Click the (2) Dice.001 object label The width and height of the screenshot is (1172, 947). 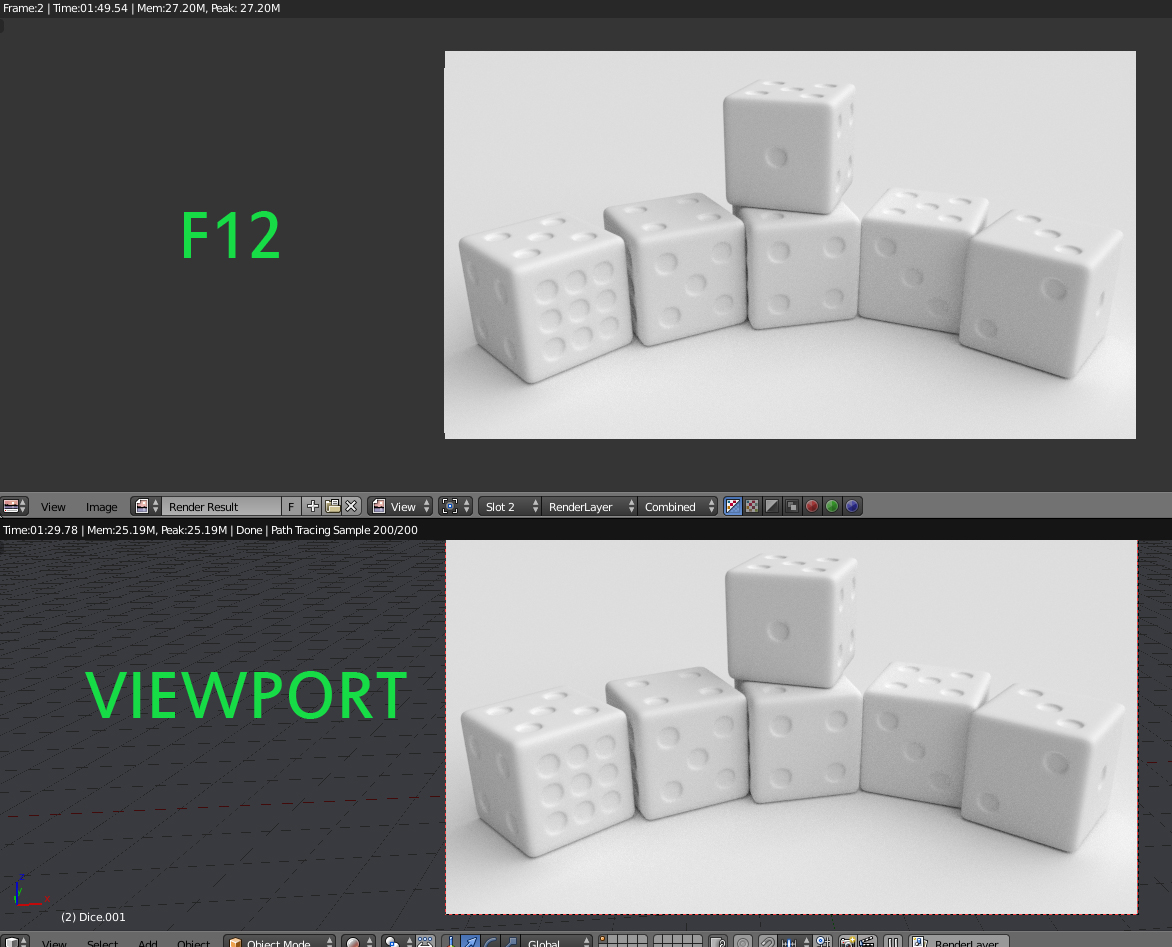click(x=93, y=917)
